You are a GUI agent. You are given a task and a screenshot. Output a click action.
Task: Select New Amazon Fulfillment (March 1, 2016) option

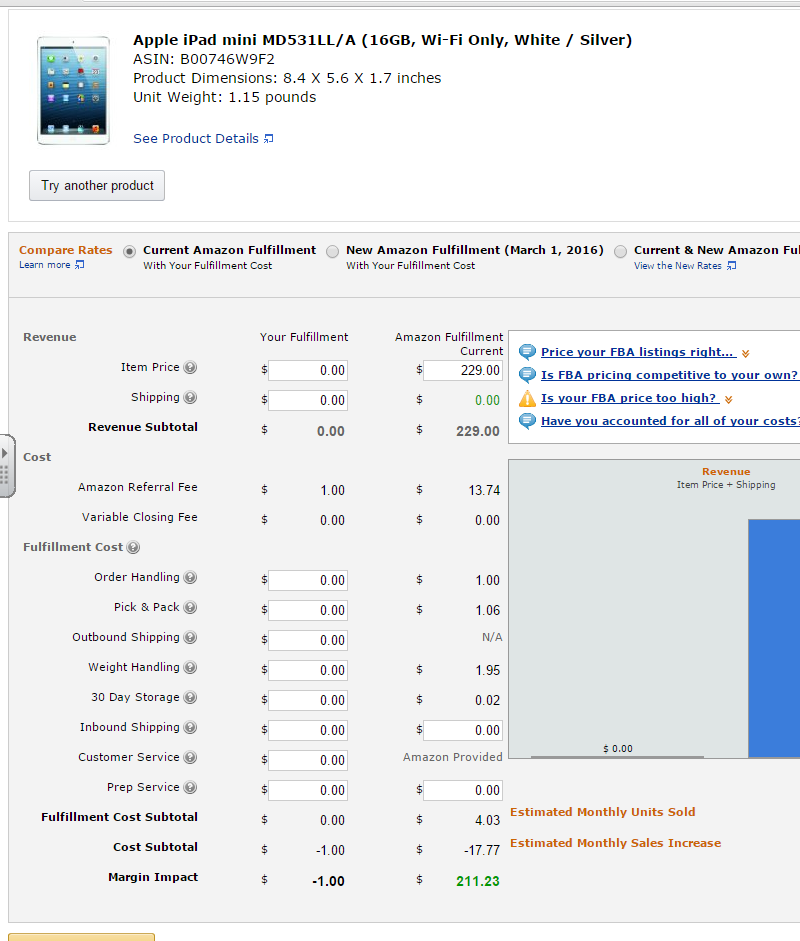point(332,251)
